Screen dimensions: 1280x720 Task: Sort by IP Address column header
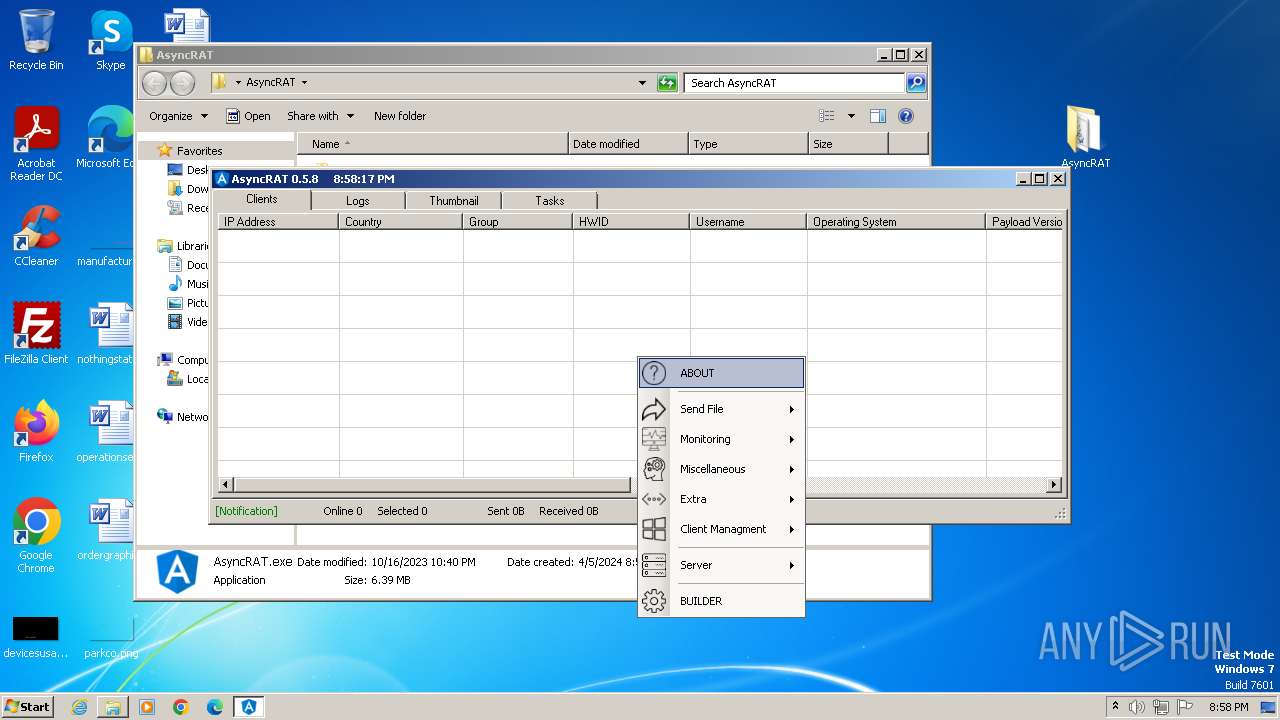[278, 222]
